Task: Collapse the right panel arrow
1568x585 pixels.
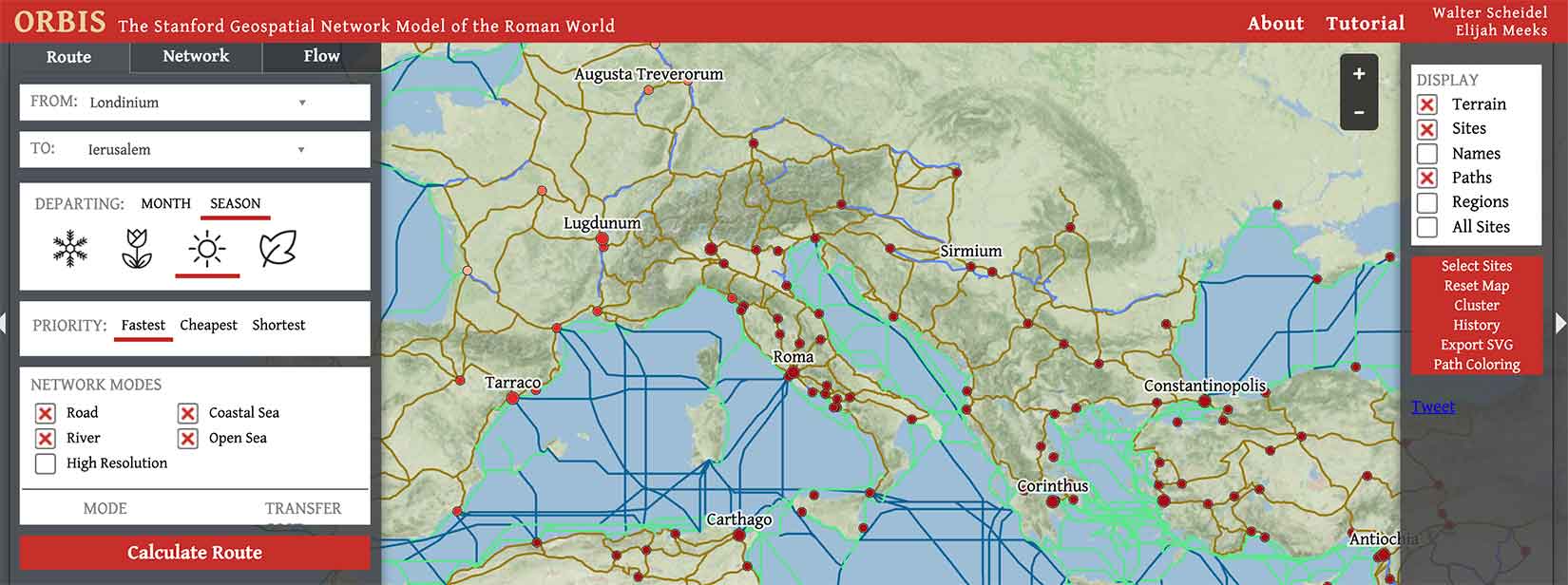Action: [x=1560, y=323]
